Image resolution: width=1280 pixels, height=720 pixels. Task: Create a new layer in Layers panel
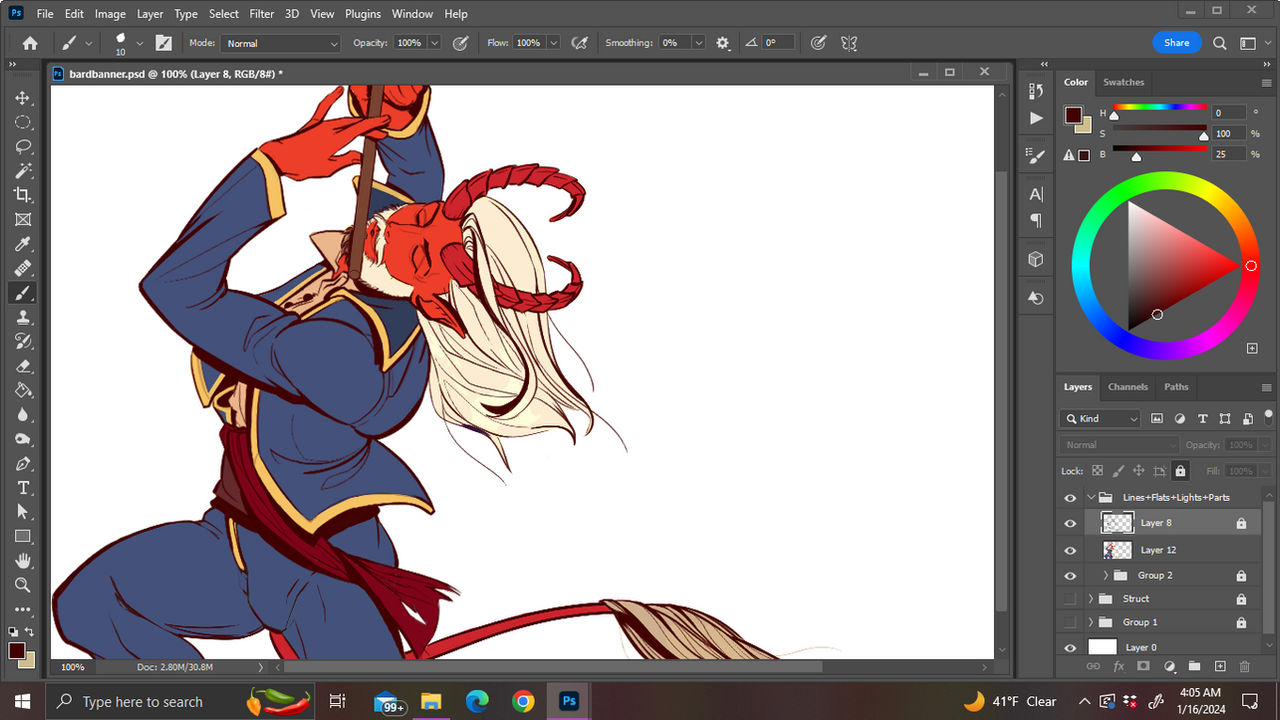pyautogui.click(x=1220, y=666)
